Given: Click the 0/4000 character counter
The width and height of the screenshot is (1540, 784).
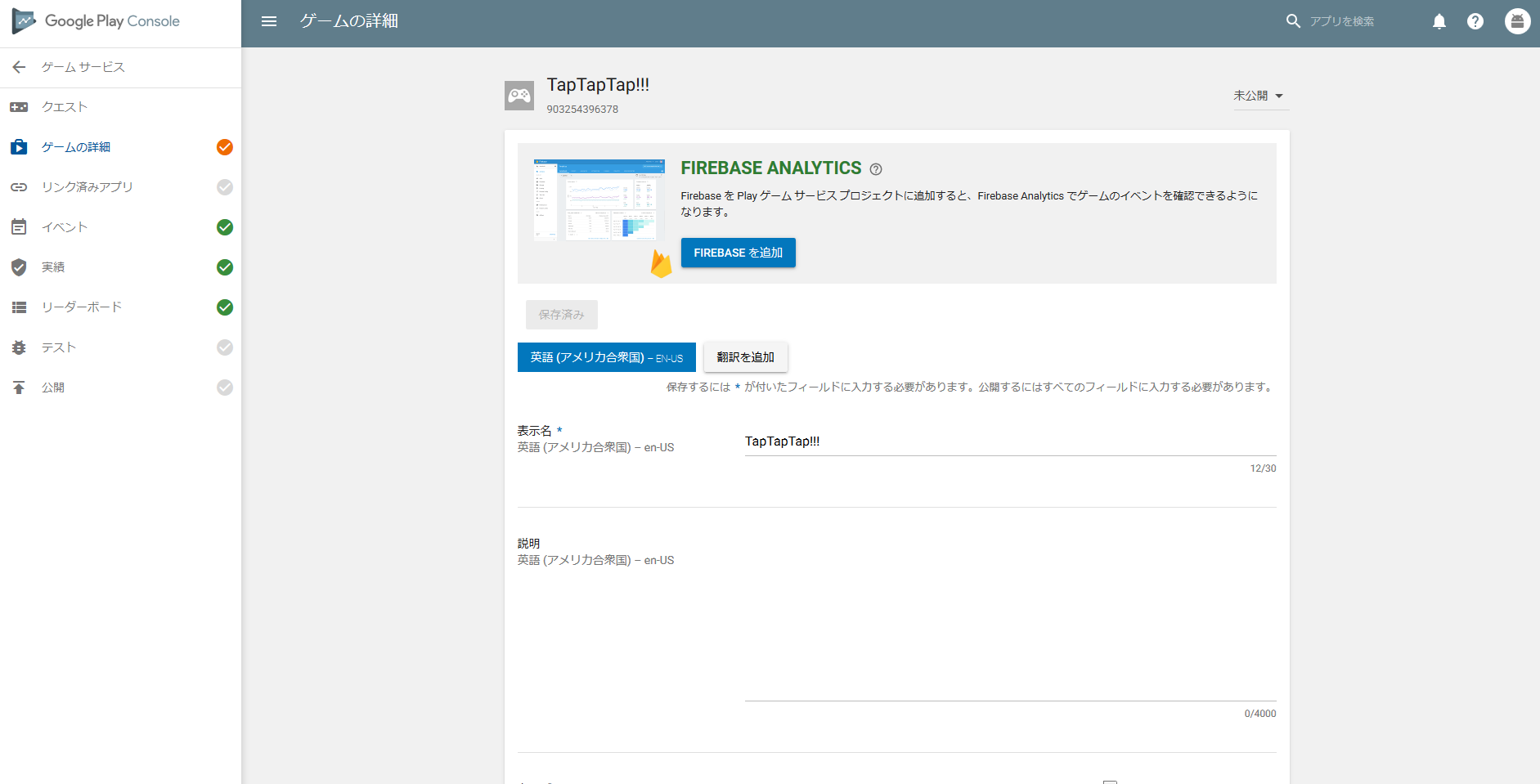Looking at the screenshot, I should pyautogui.click(x=1260, y=714).
